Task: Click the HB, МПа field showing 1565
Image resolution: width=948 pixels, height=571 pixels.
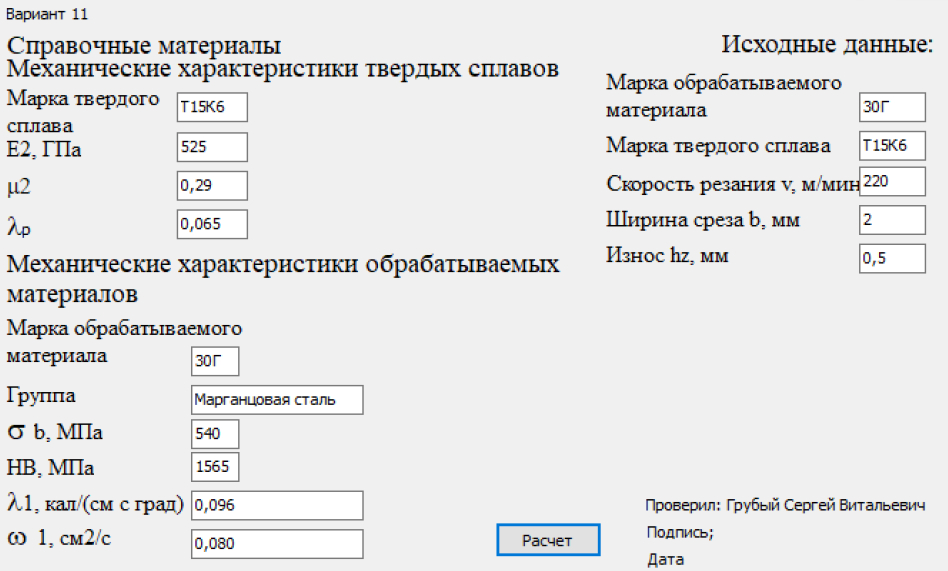Action: [x=215, y=467]
